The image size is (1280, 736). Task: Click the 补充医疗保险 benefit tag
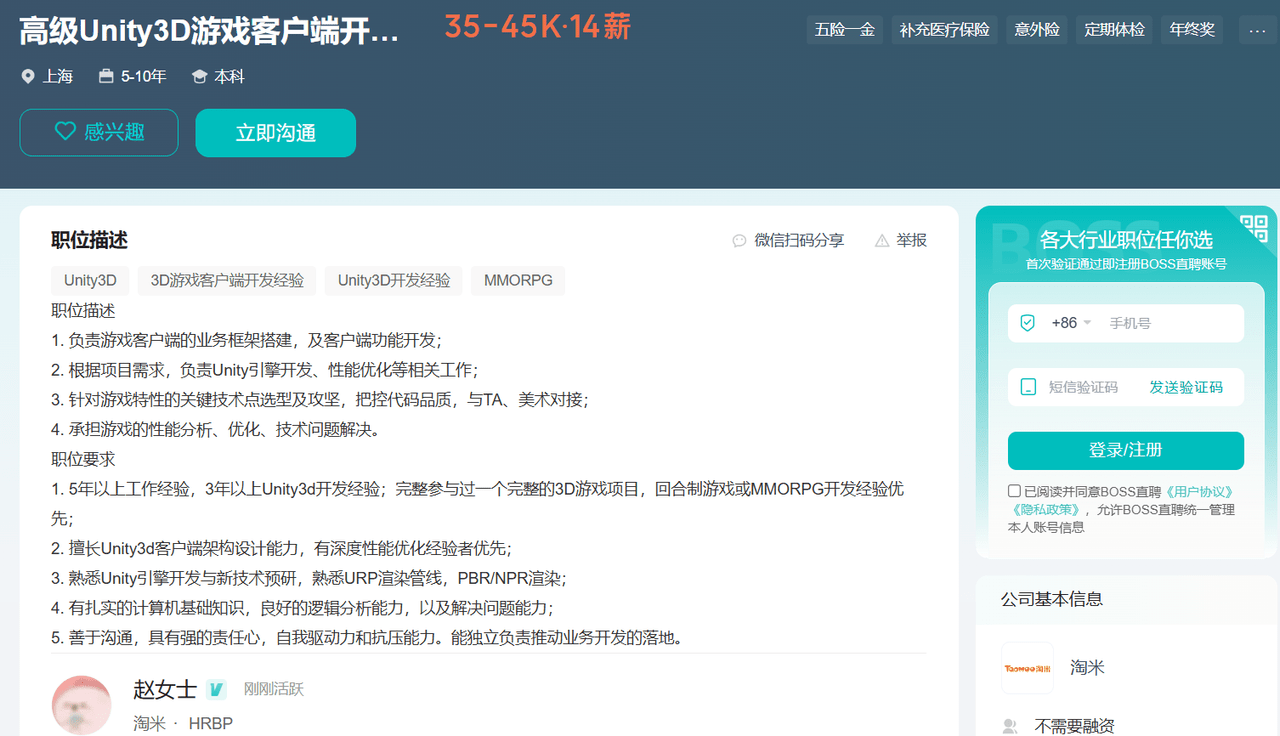coord(945,30)
